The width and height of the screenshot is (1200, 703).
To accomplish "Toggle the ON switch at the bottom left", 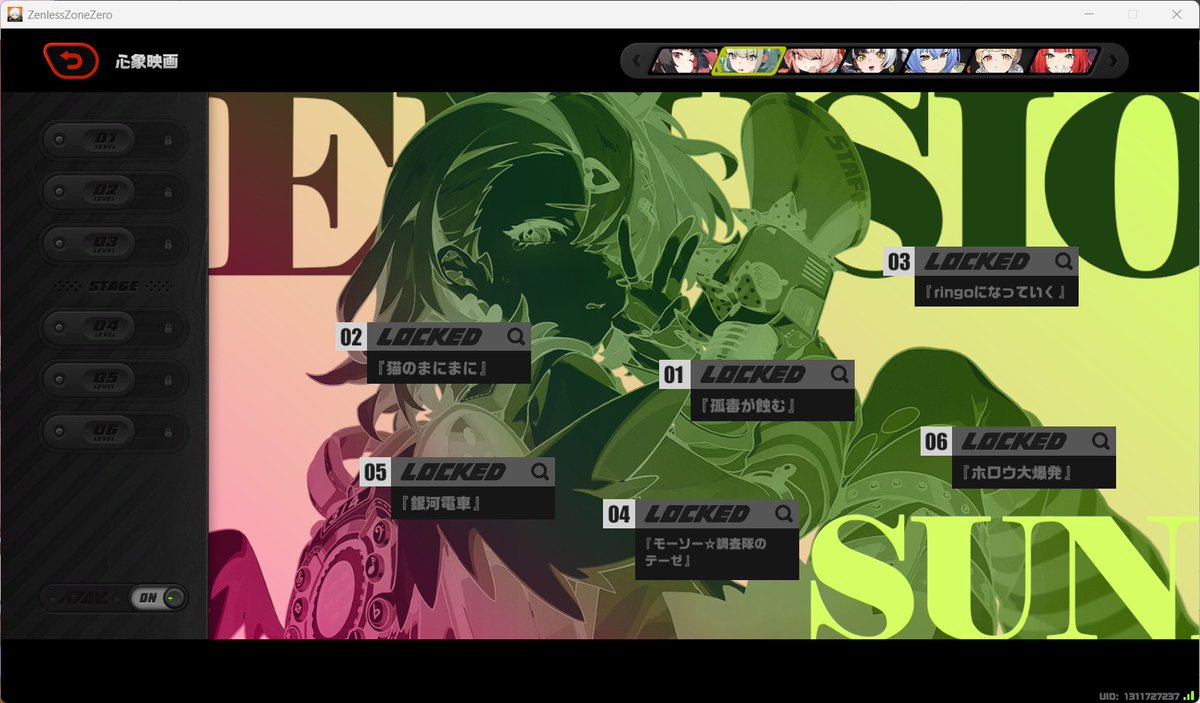I will 158,598.
